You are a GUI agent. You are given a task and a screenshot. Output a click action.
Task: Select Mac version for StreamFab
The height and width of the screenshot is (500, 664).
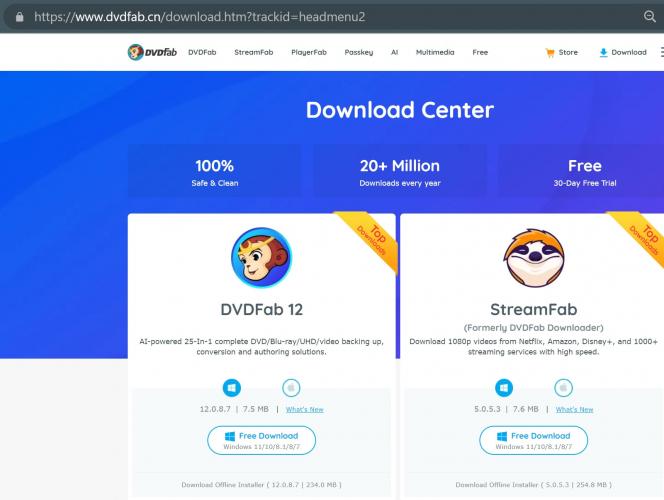[563, 387]
